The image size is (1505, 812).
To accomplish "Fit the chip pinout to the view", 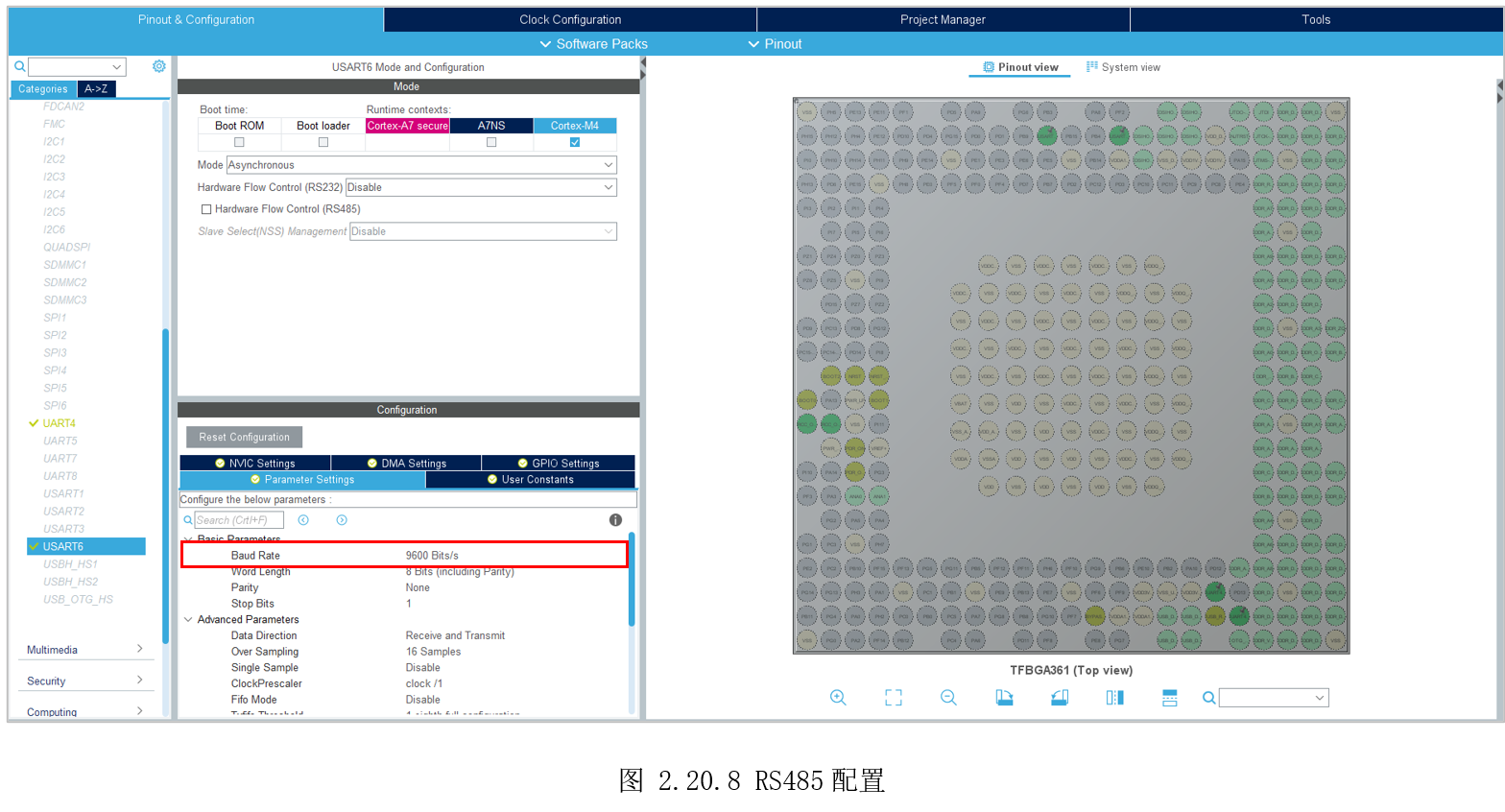I will click(894, 698).
